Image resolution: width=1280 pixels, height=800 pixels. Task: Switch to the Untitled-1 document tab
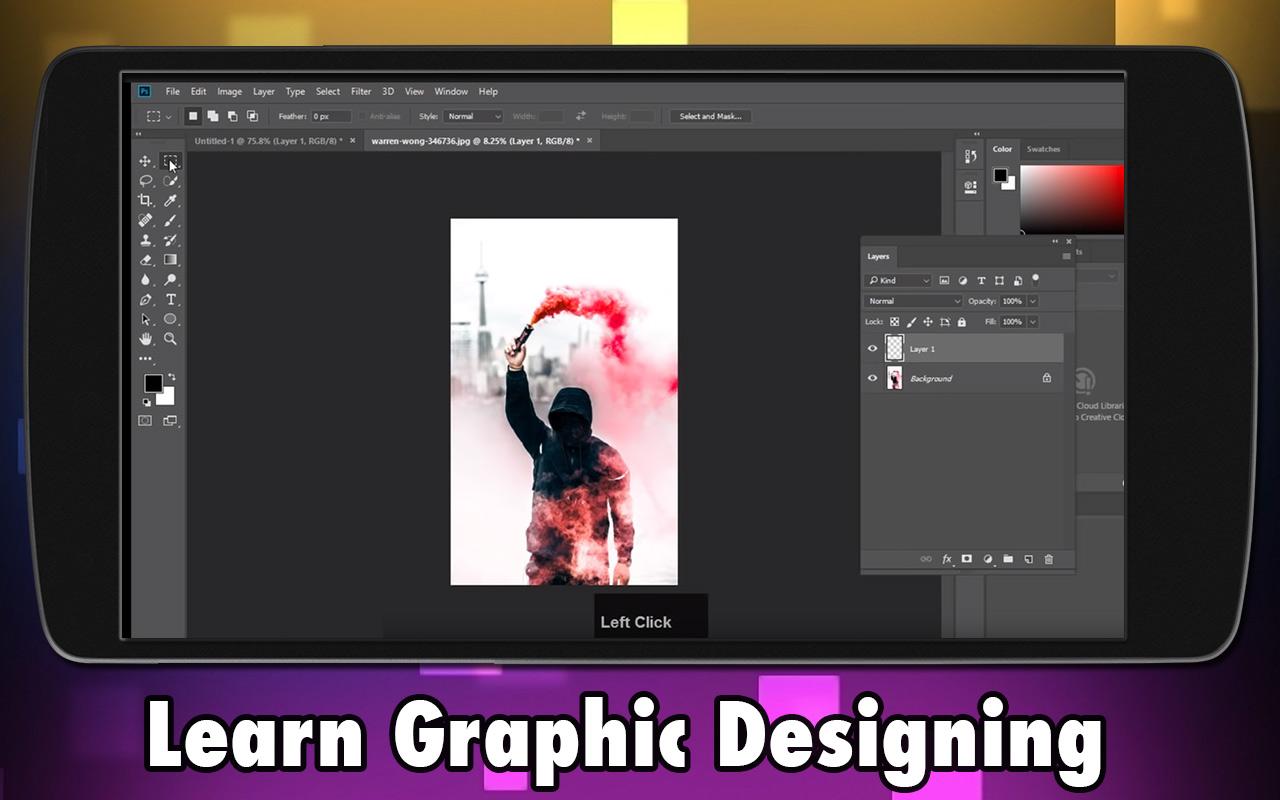point(267,141)
